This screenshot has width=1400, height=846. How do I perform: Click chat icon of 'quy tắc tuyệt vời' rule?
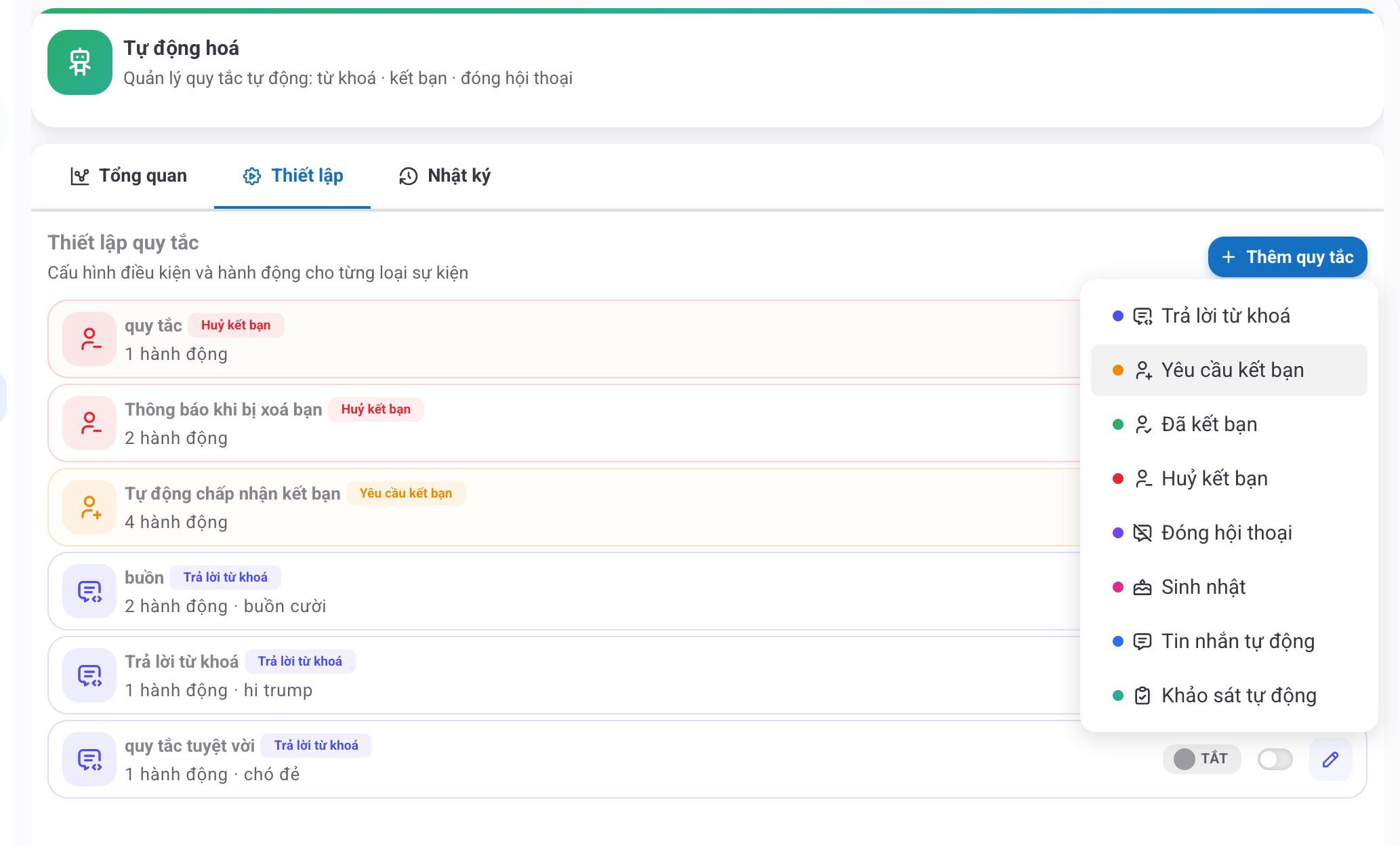[x=89, y=759]
